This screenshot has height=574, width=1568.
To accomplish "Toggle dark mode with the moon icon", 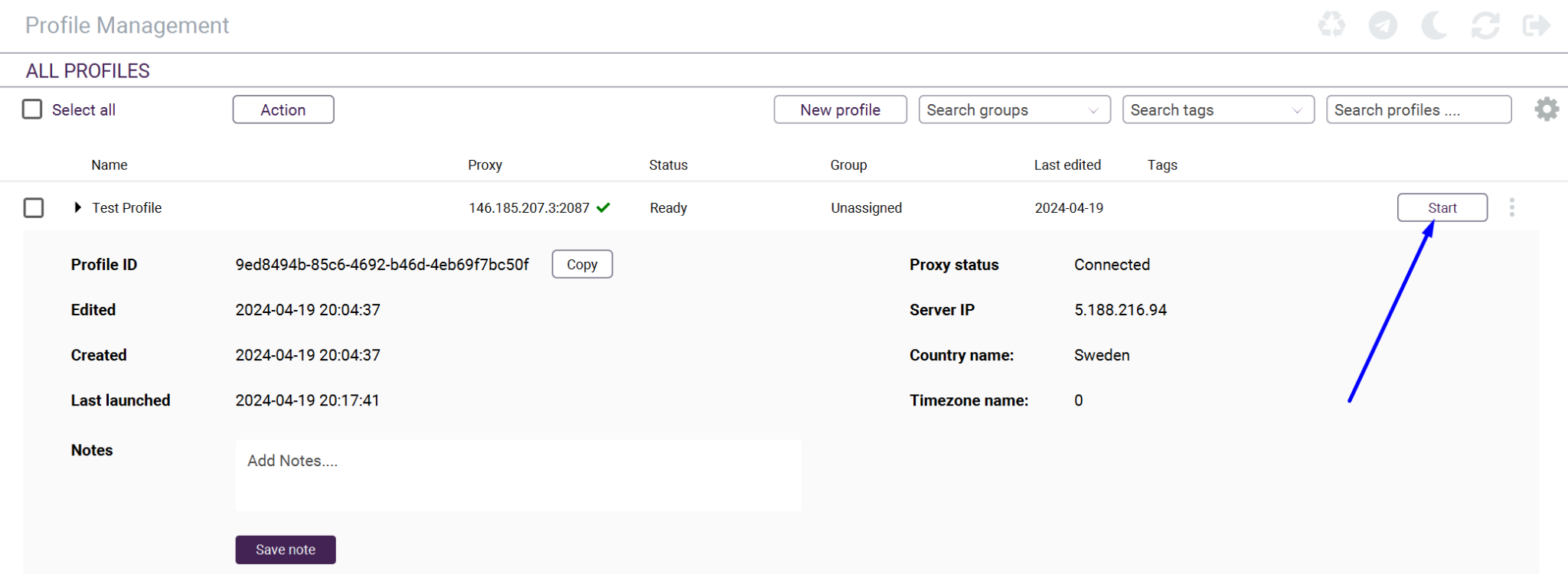I will [x=1433, y=25].
